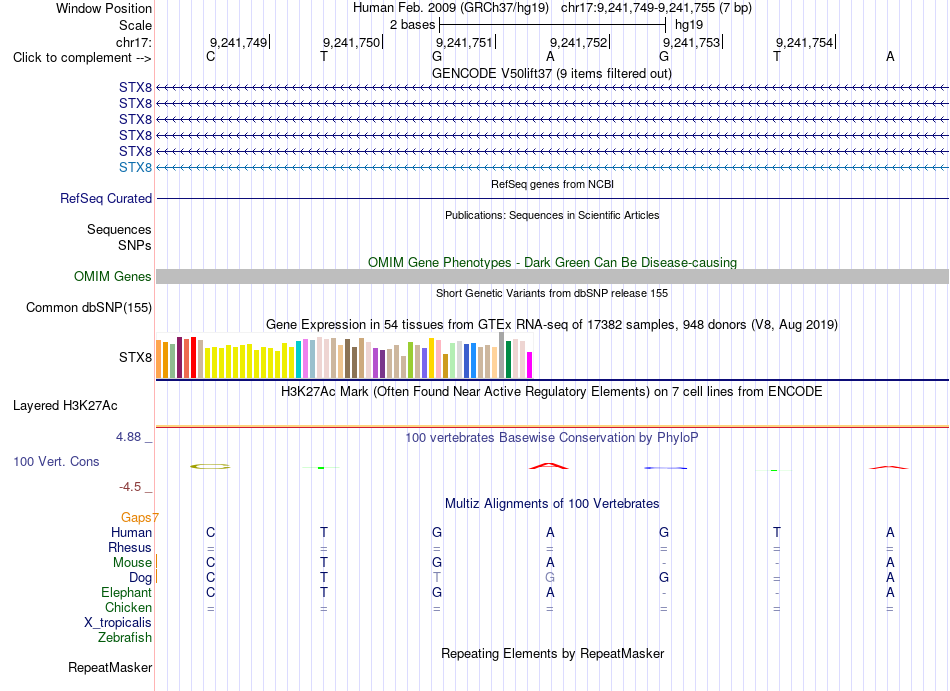Click the 'Click to complement -->' label
The image size is (950, 691).
point(82,58)
